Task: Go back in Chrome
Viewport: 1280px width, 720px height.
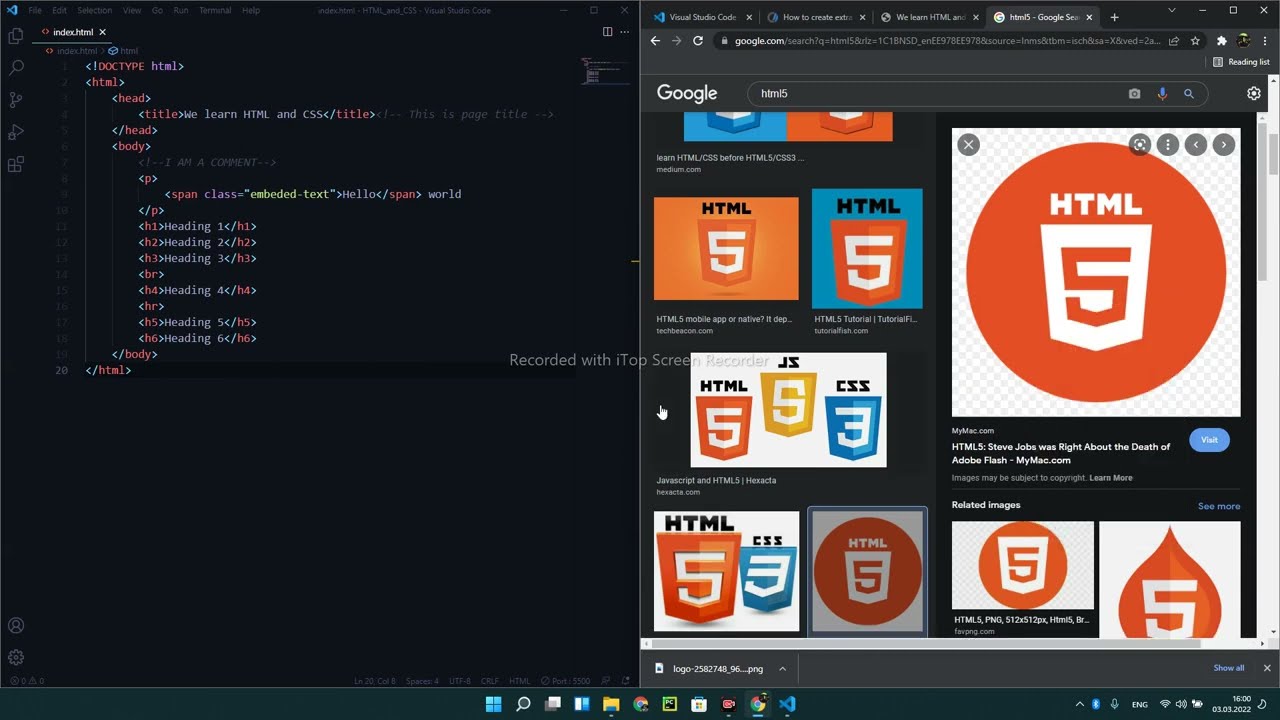Action: 655,41
